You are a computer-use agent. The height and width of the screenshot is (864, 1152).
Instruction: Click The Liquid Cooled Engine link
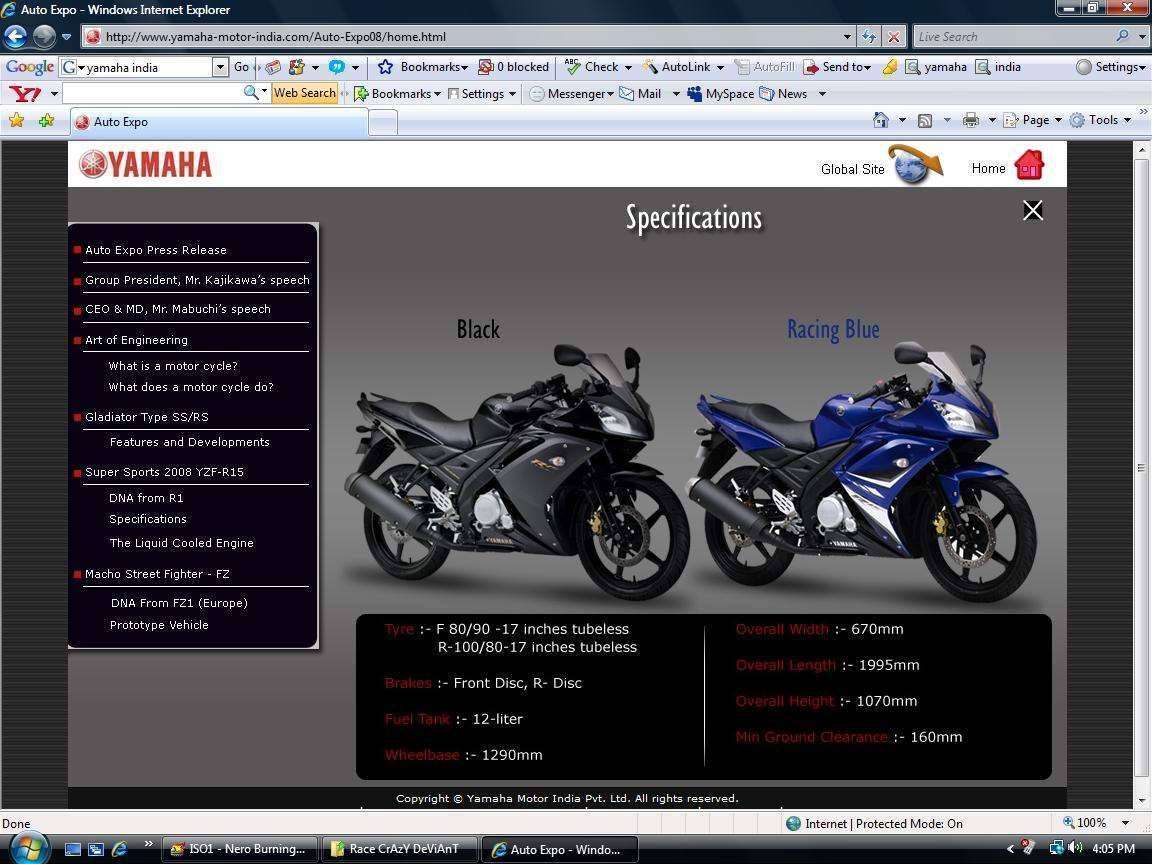(x=181, y=543)
